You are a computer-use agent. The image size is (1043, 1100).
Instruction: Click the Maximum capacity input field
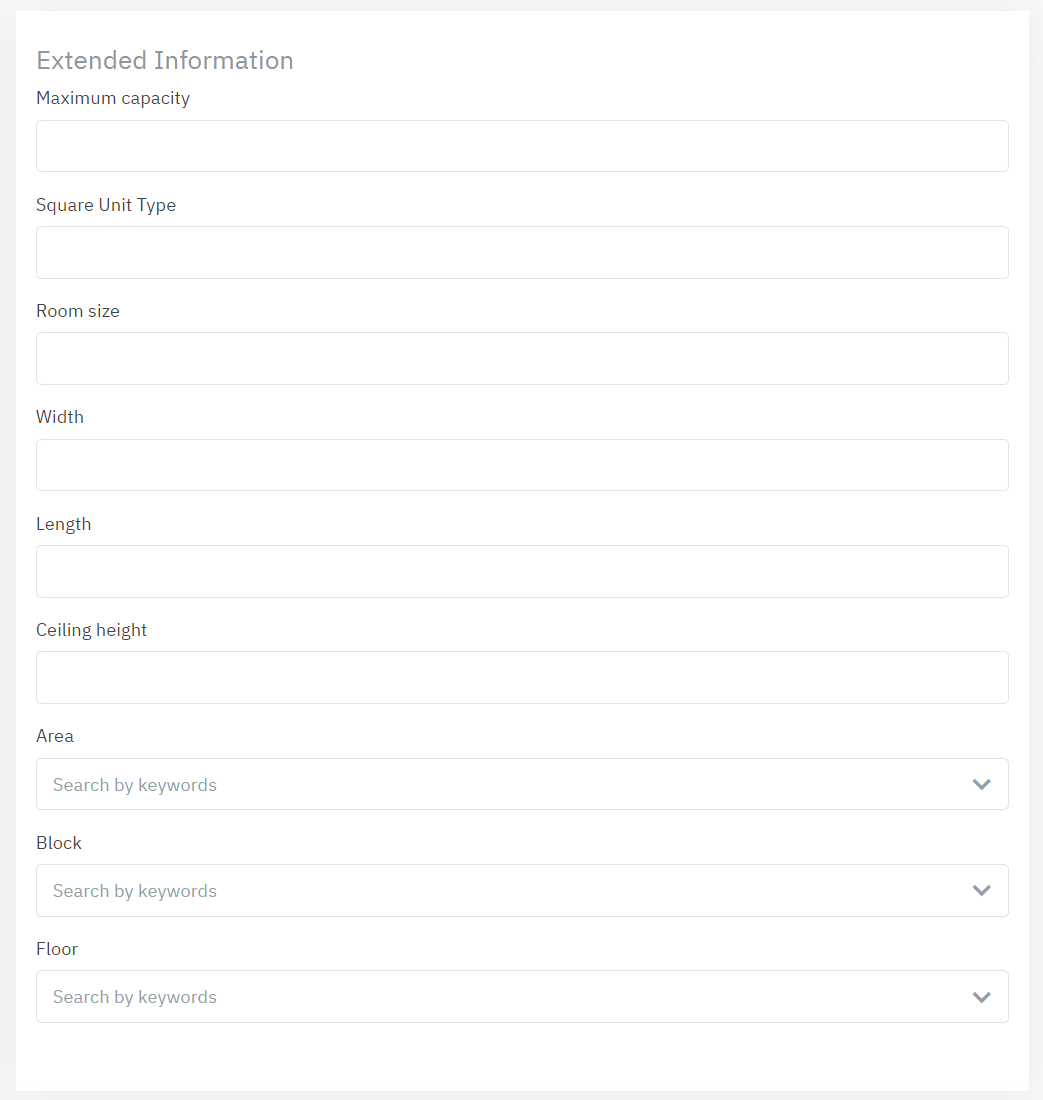(522, 146)
